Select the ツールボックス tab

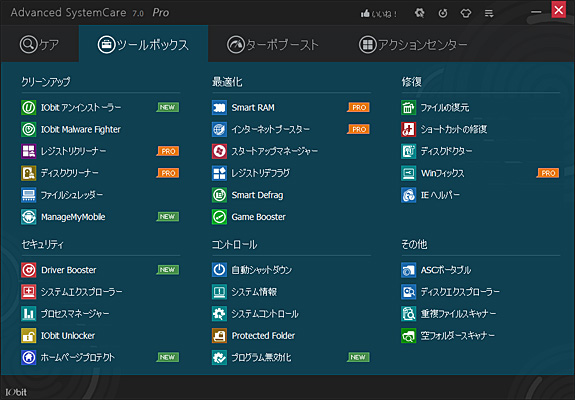click(x=143, y=44)
